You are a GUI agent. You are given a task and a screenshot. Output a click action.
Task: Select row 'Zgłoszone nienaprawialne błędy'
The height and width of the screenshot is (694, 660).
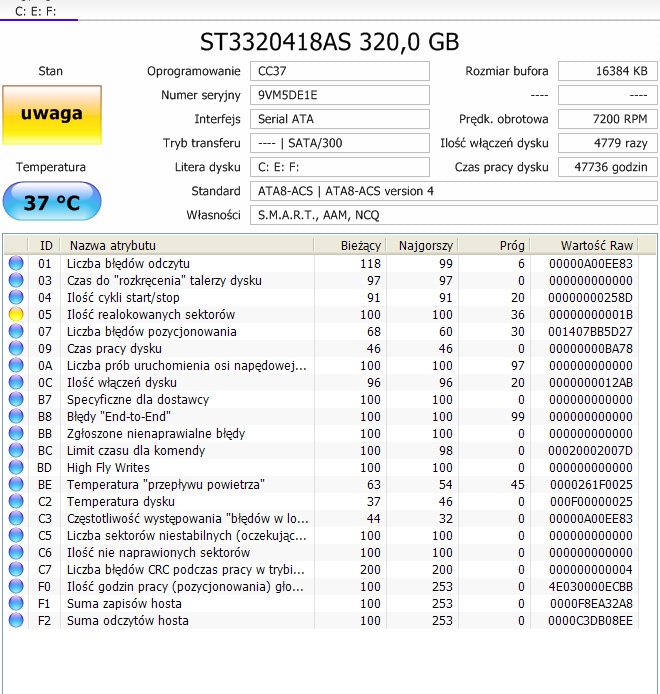(321, 433)
